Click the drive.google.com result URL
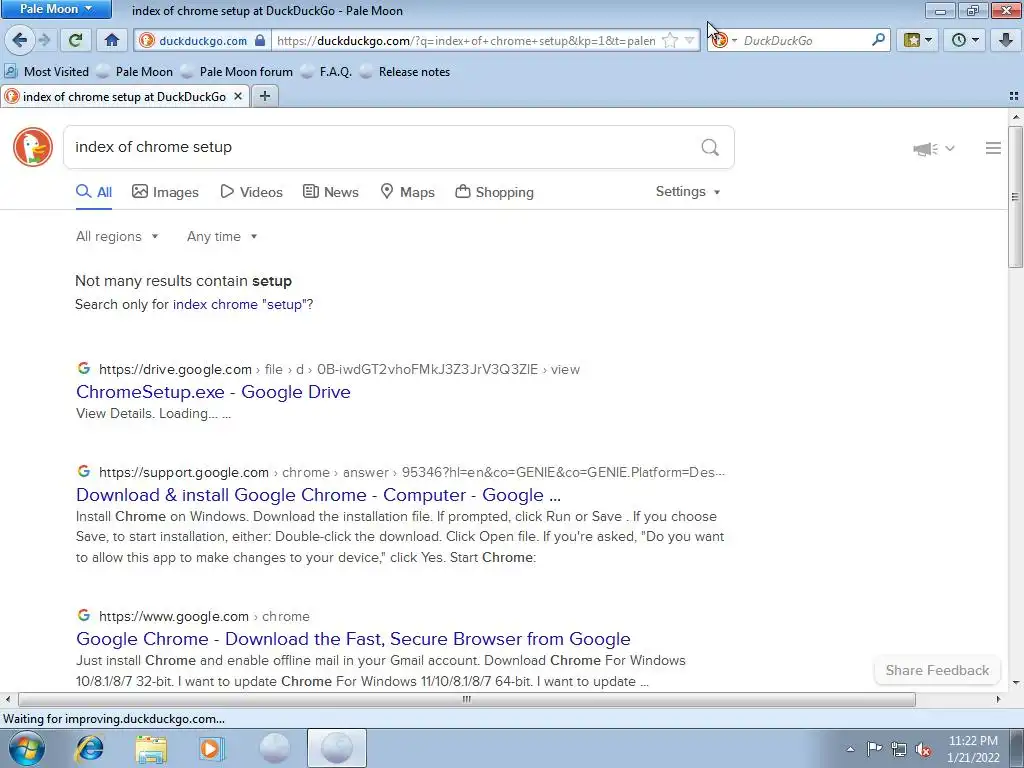Image resolution: width=1024 pixels, height=768 pixels. pyautogui.click(x=339, y=370)
